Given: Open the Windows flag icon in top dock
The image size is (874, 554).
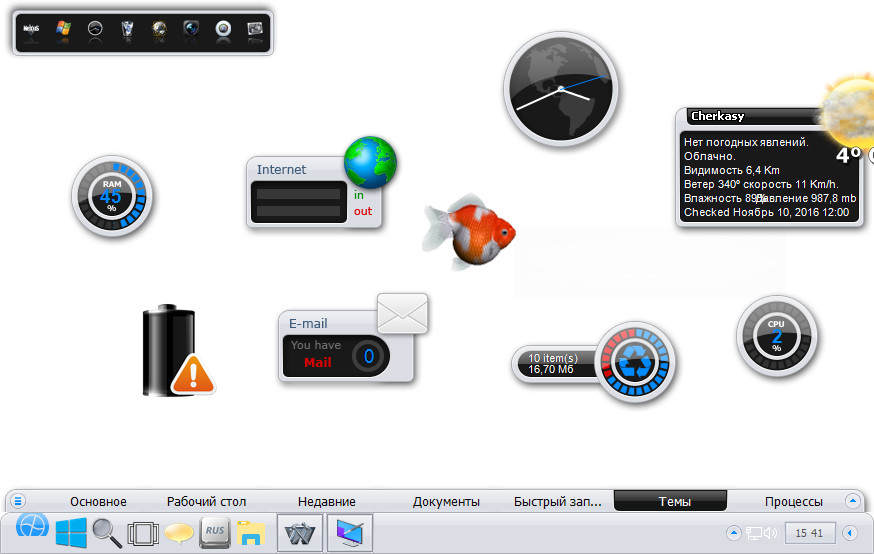Looking at the screenshot, I should point(63,30).
